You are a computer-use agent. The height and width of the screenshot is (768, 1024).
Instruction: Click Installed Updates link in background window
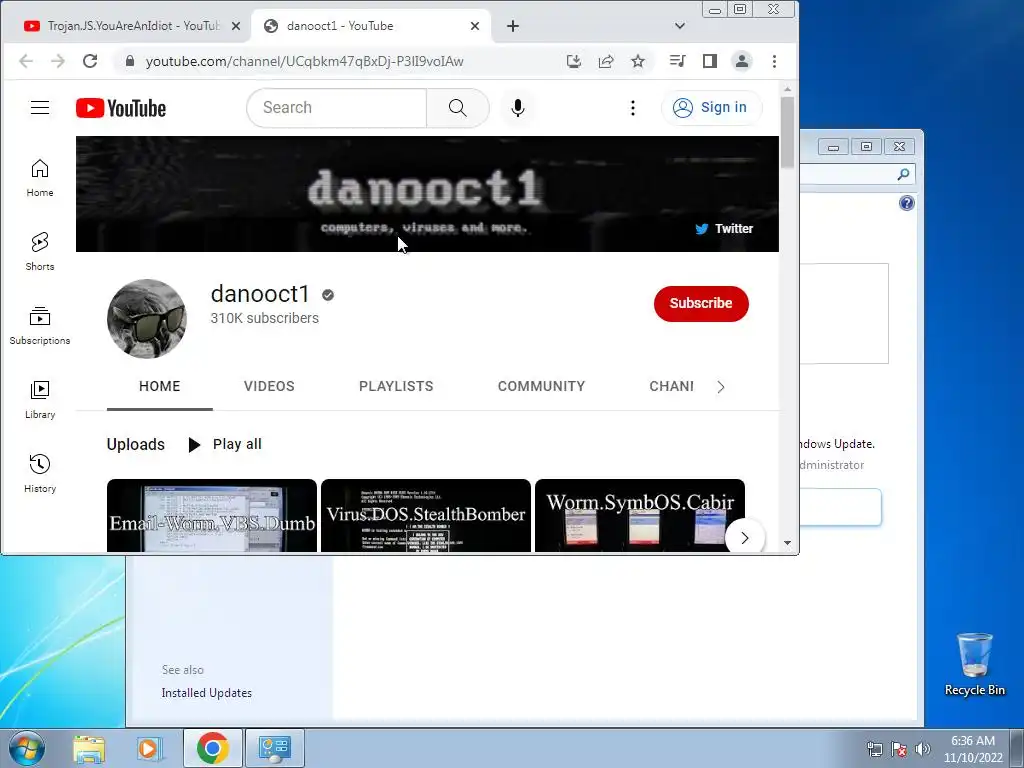[x=206, y=693]
